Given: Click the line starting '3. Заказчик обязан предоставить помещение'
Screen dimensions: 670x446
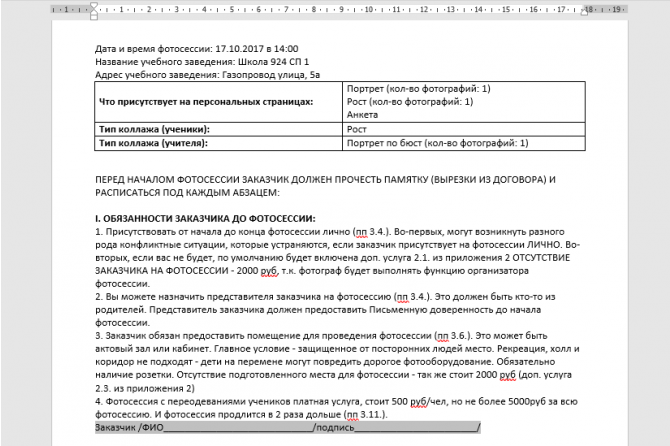Looking at the screenshot, I should [321, 336].
